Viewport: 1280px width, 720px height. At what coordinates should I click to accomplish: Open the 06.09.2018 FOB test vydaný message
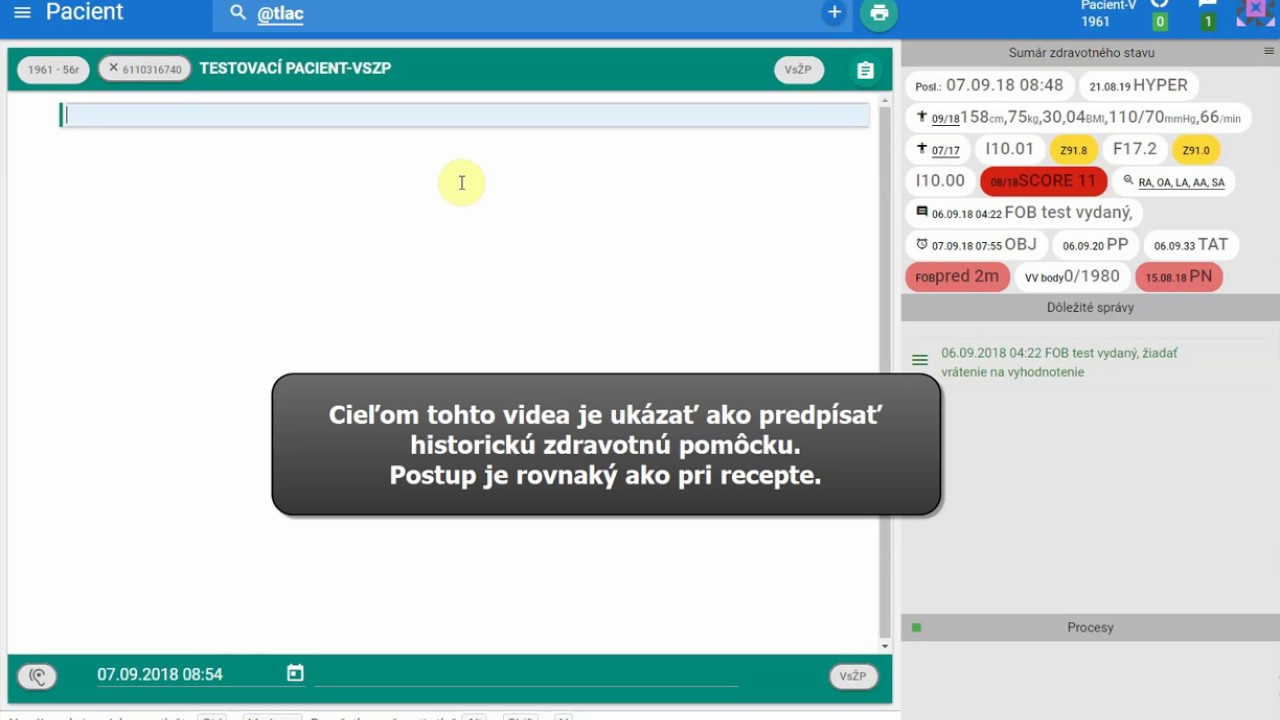[1058, 362]
